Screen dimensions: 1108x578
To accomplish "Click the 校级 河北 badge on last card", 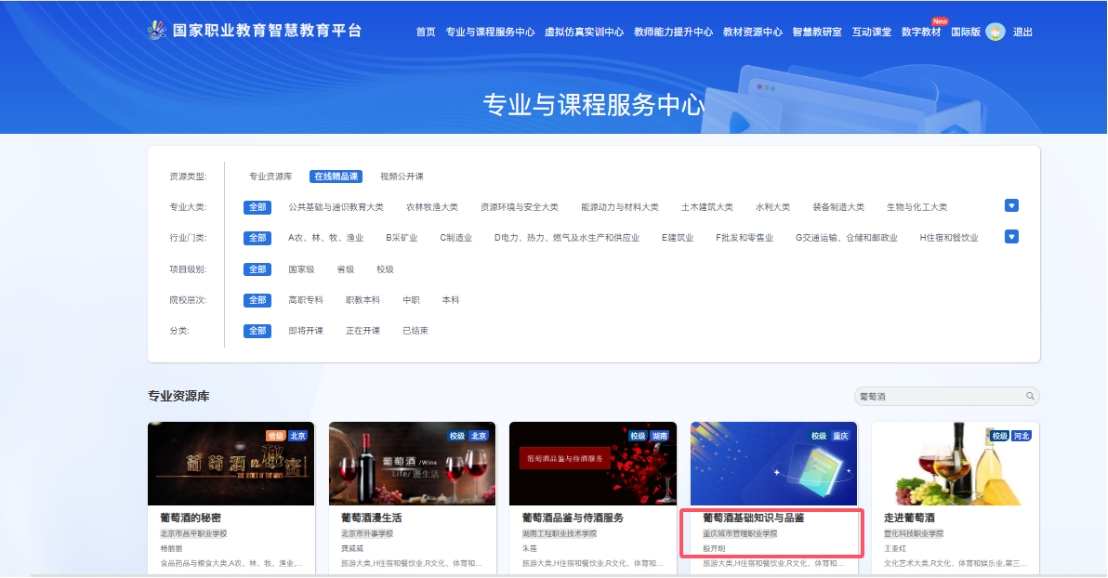I will [1011, 436].
